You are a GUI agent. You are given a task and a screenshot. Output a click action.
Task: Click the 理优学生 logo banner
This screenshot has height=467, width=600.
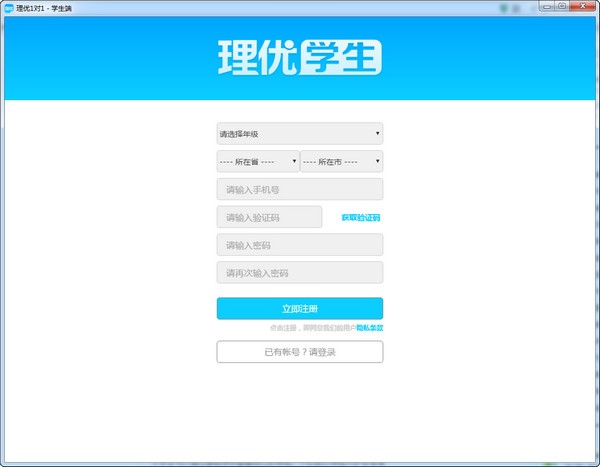click(x=300, y=57)
